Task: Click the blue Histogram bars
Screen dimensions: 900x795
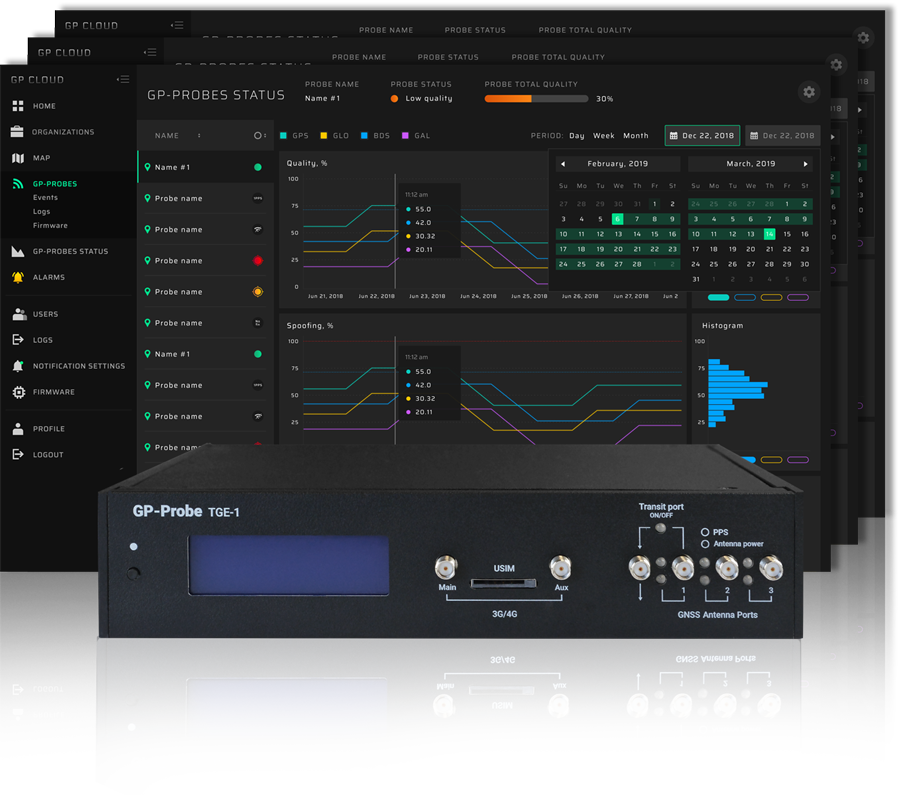Action: pos(737,393)
